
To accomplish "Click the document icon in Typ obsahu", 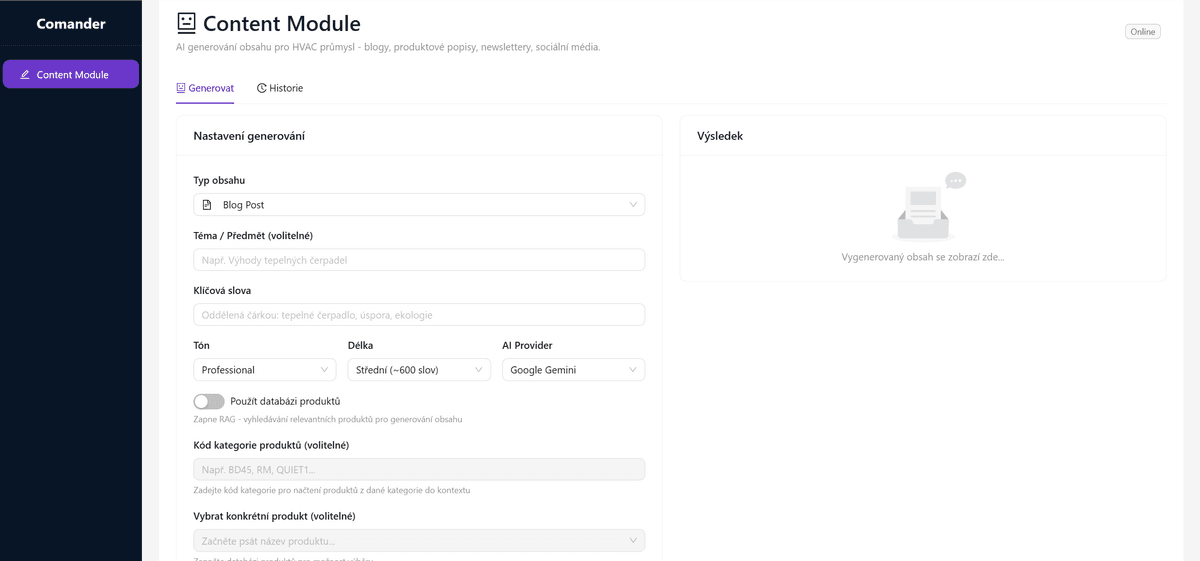I will (x=207, y=205).
